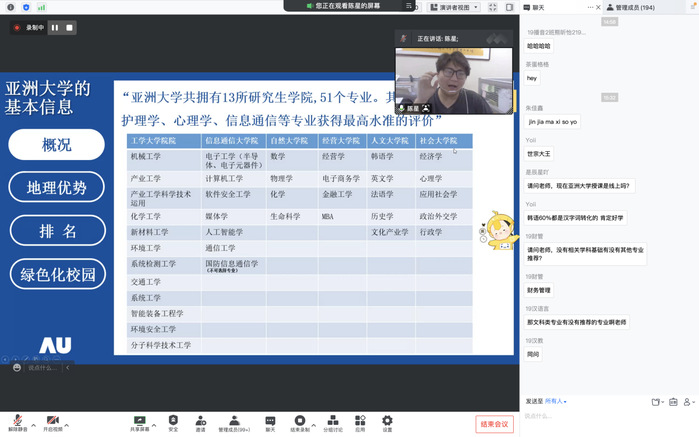Turn on the camera with 开启视频
Viewport: 699px width, 437px height.
point(52,421)
